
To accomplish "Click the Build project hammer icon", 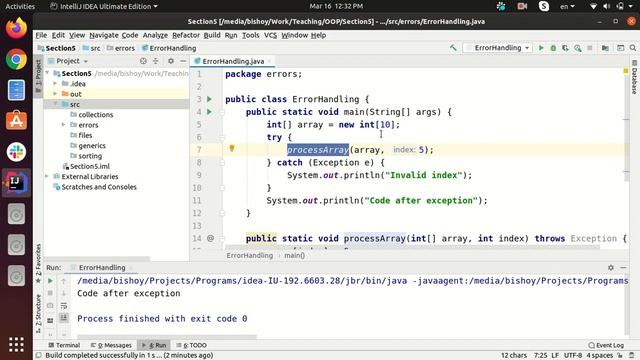I will click(x=453, y=48).
